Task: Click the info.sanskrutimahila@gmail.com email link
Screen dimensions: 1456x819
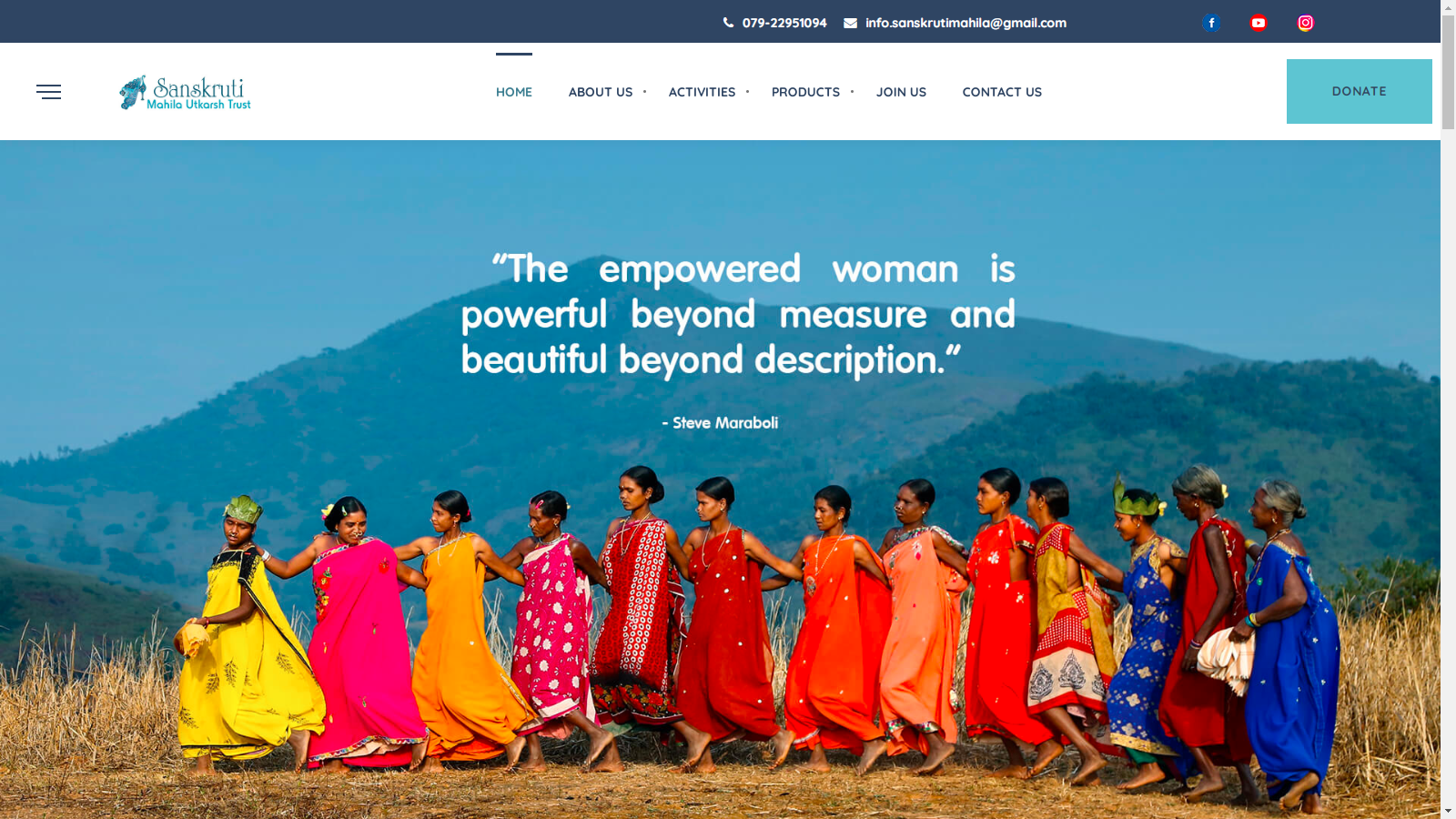Action: [x=966, y=23]
